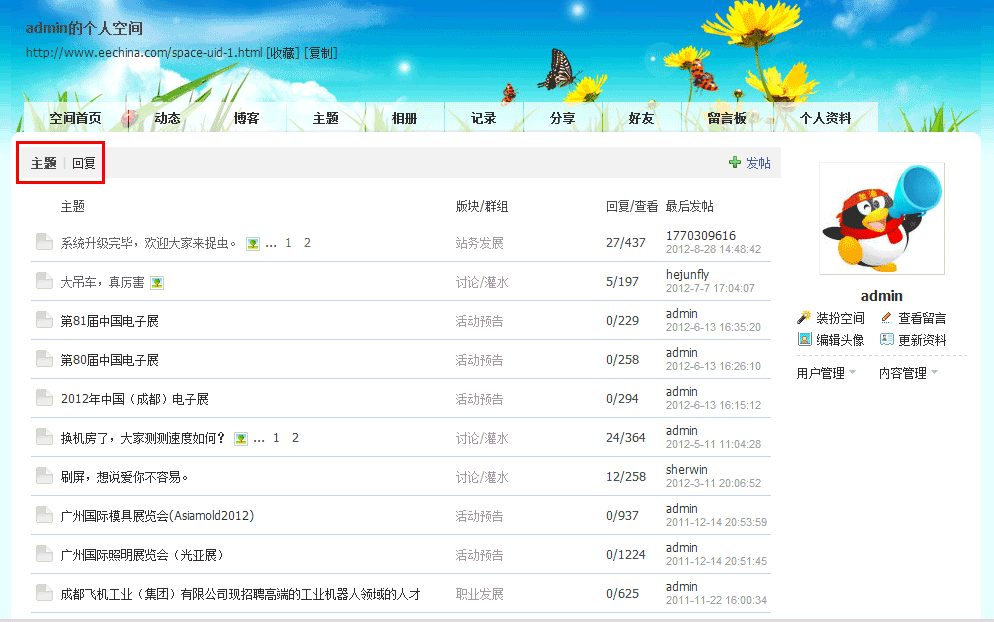Click the 装扮空间 paintbrush icon
The image size is (994, 622).
click(804, 318)
